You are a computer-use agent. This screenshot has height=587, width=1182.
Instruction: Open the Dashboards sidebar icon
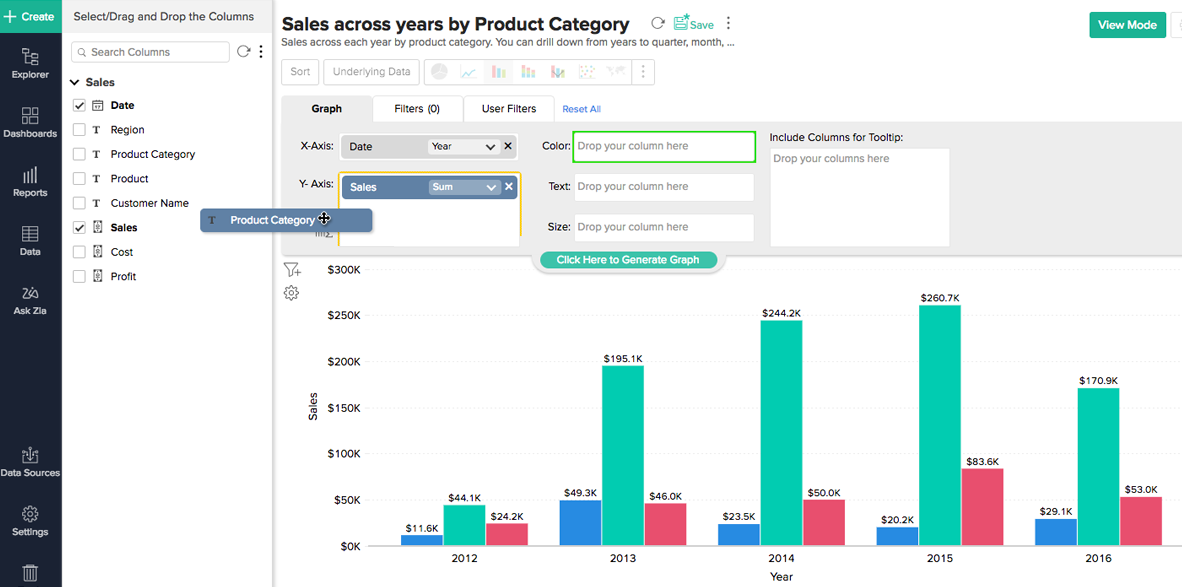tap(30, 122)
